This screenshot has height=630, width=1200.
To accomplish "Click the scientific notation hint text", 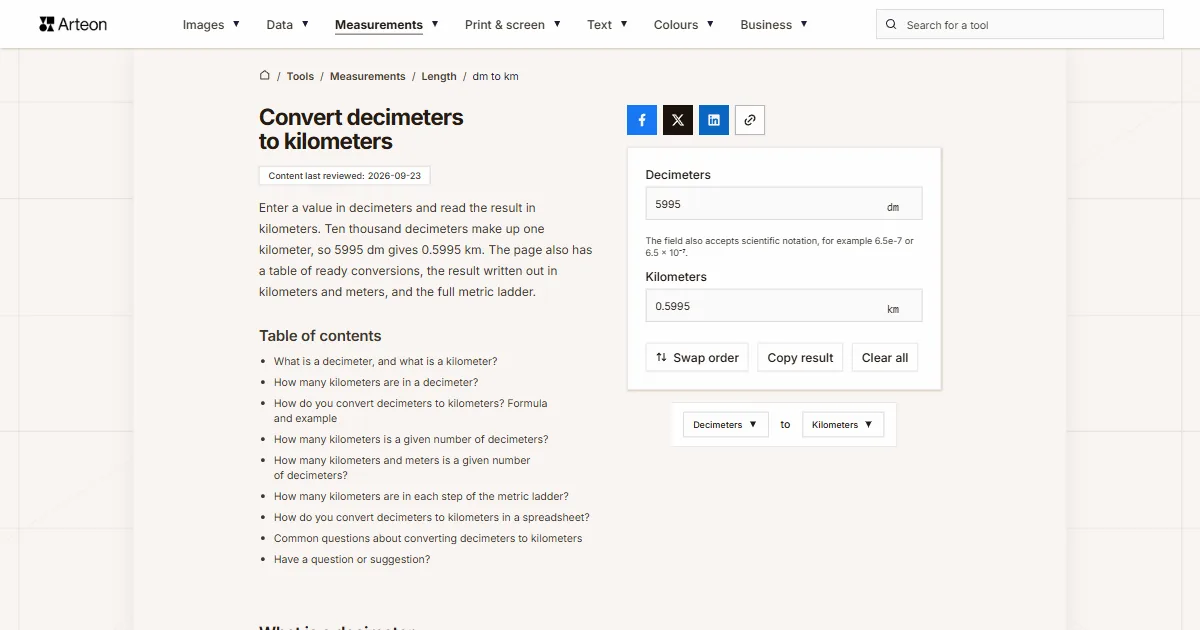I will point(780,246).
